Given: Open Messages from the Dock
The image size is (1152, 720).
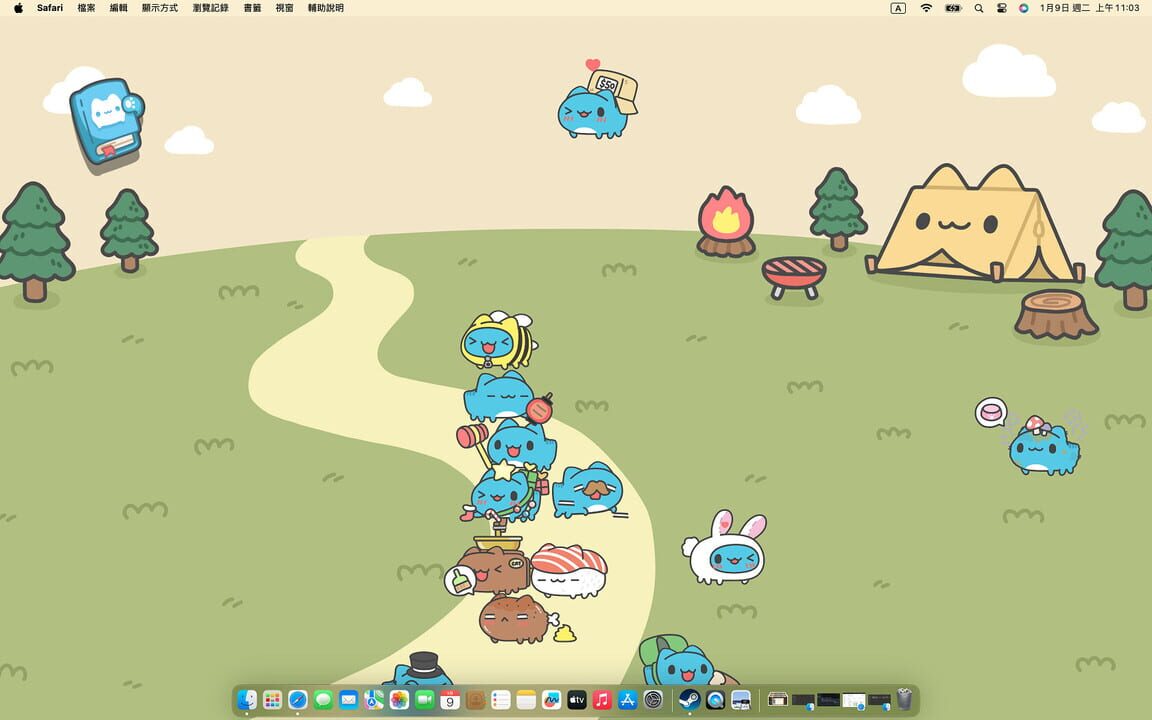Looking at the screenshot, I should pyautogui.click(x=322, y=700).
